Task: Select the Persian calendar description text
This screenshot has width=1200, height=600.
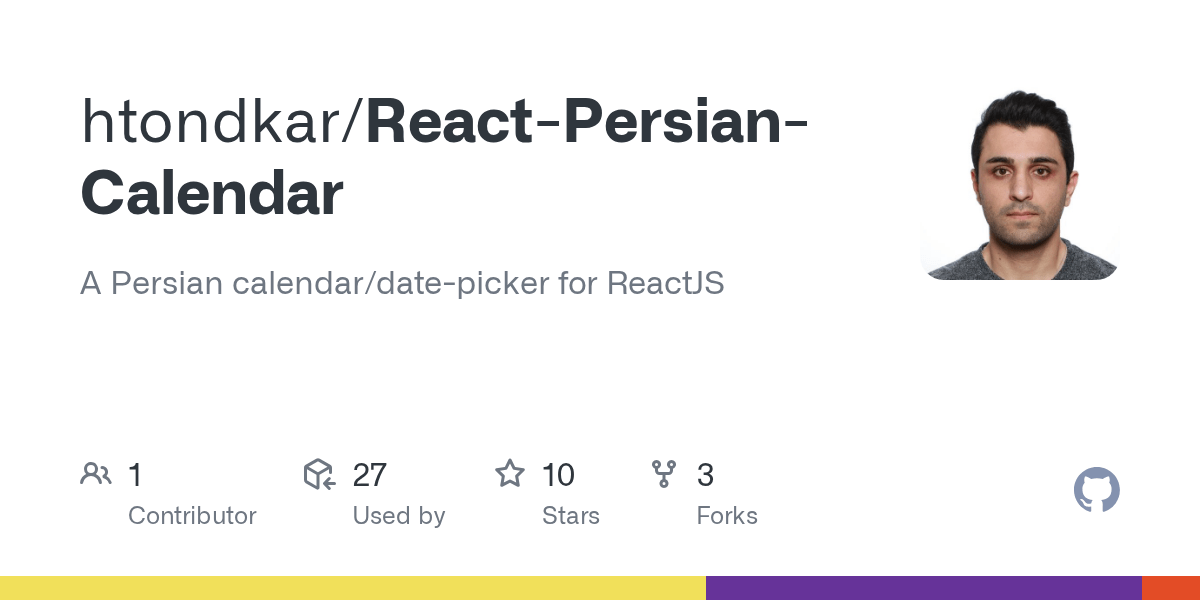Action: [402, 284]
